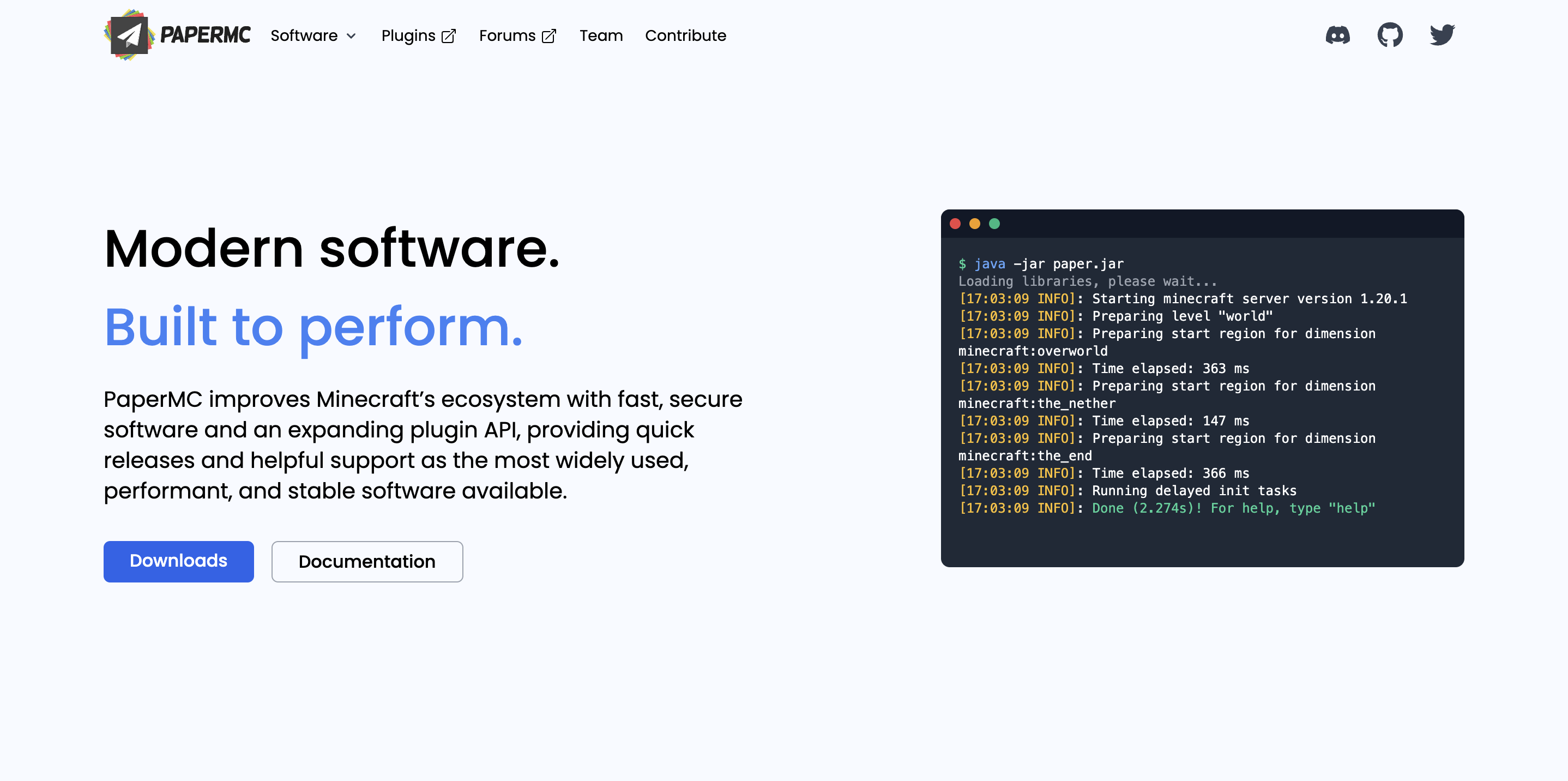Open the Software menu
Screen dimensions: 1568x781
[313, 36]
